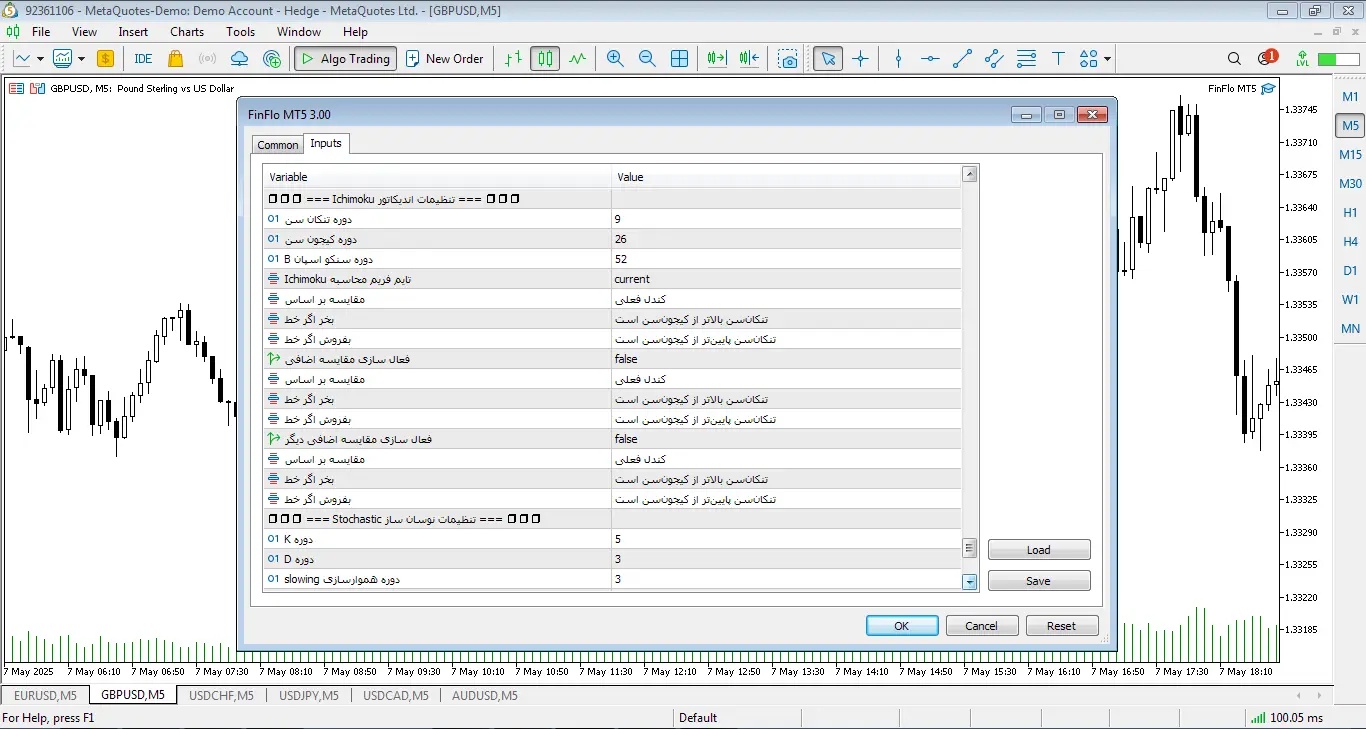Click the Reset button
Viewport: 1366px width, 729px height.
click(x=1062, y=626)
